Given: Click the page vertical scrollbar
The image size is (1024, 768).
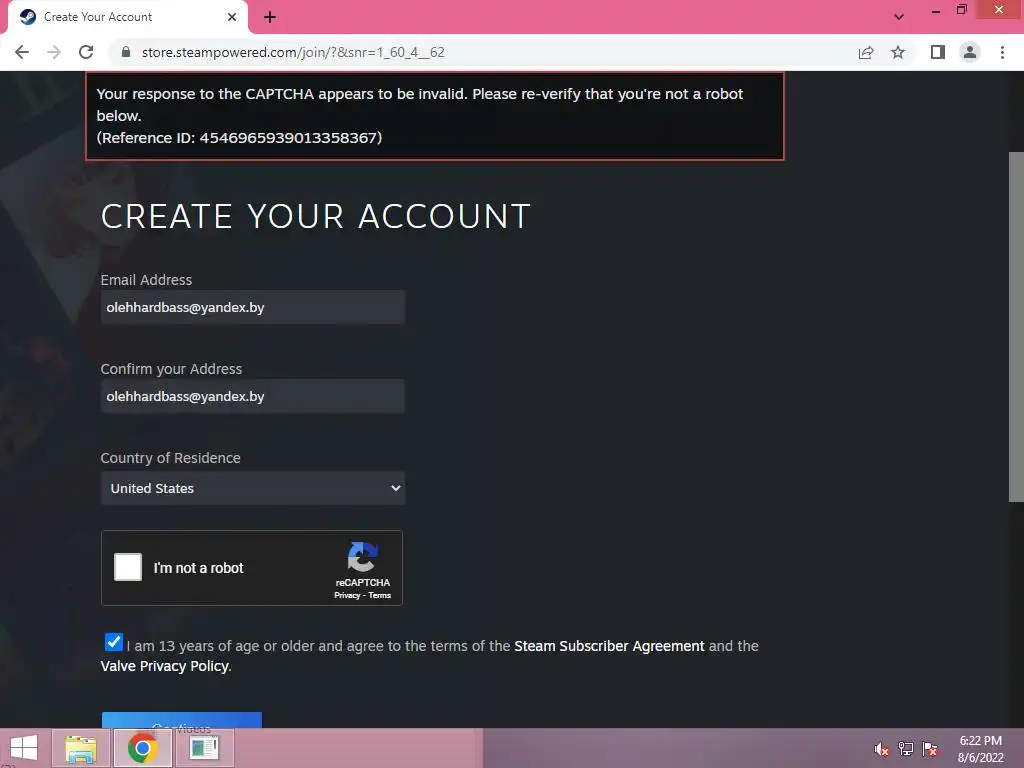Looking at the screenshot, I should pyautogui.click(x=1016, y=327).
